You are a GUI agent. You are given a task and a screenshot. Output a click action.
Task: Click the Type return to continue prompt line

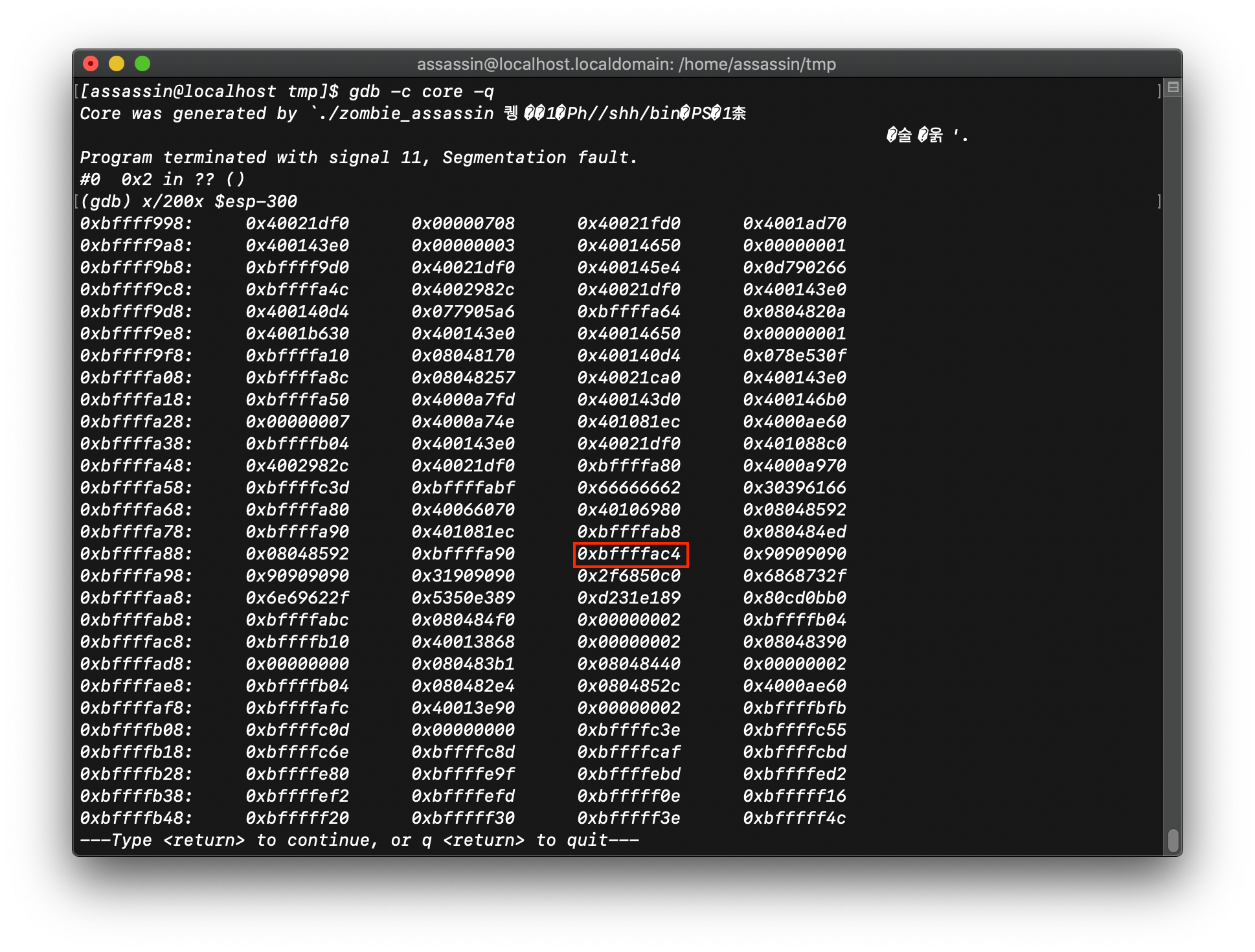(x=359, y=841)
